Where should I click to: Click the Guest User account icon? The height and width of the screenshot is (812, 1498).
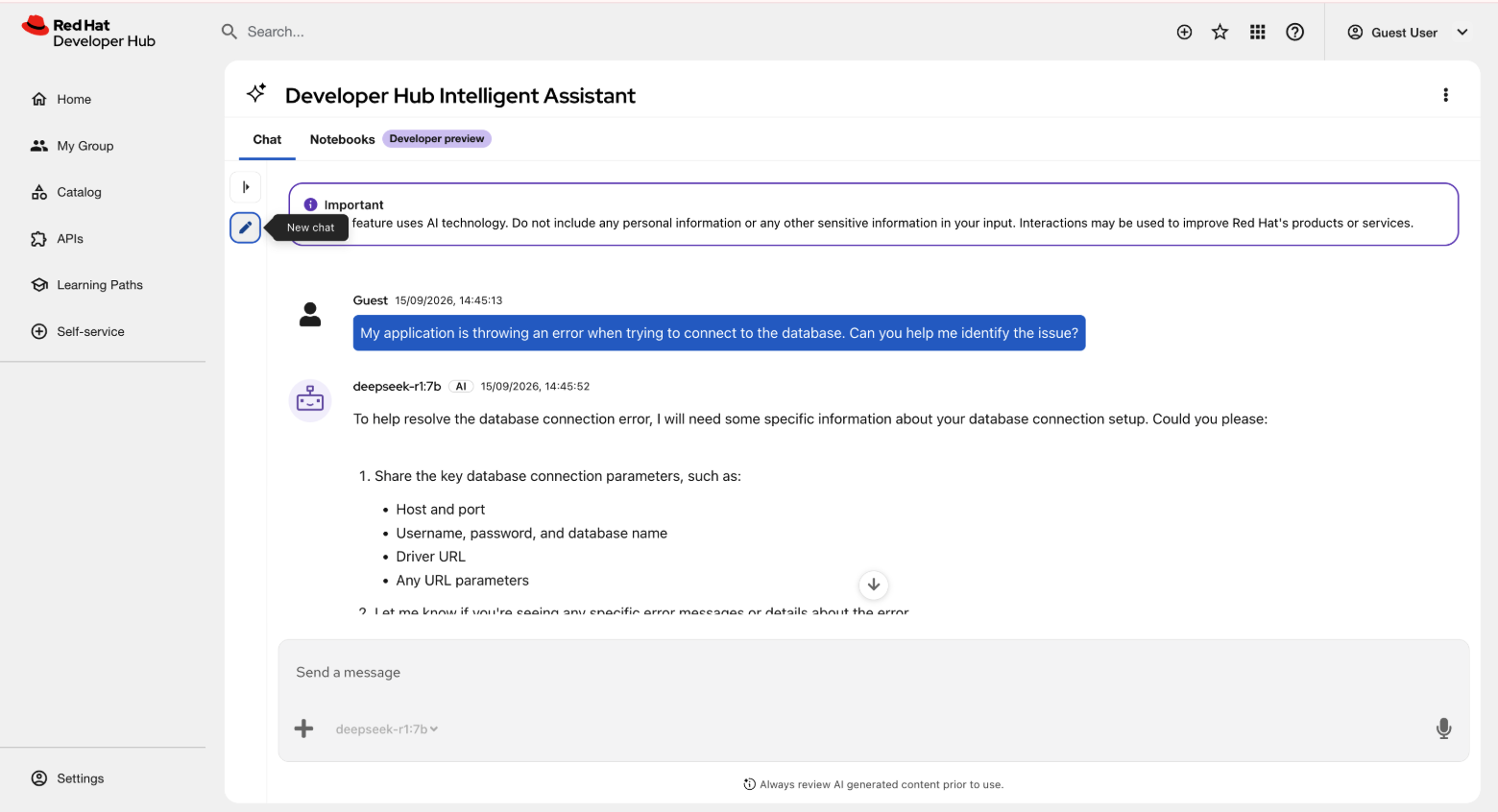1355,33
